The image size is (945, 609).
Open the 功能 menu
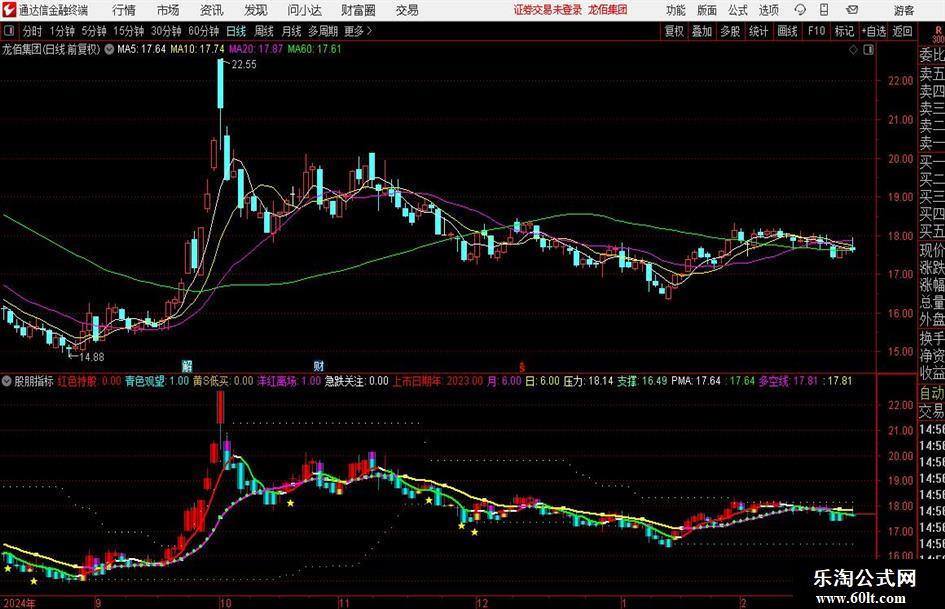676,10
